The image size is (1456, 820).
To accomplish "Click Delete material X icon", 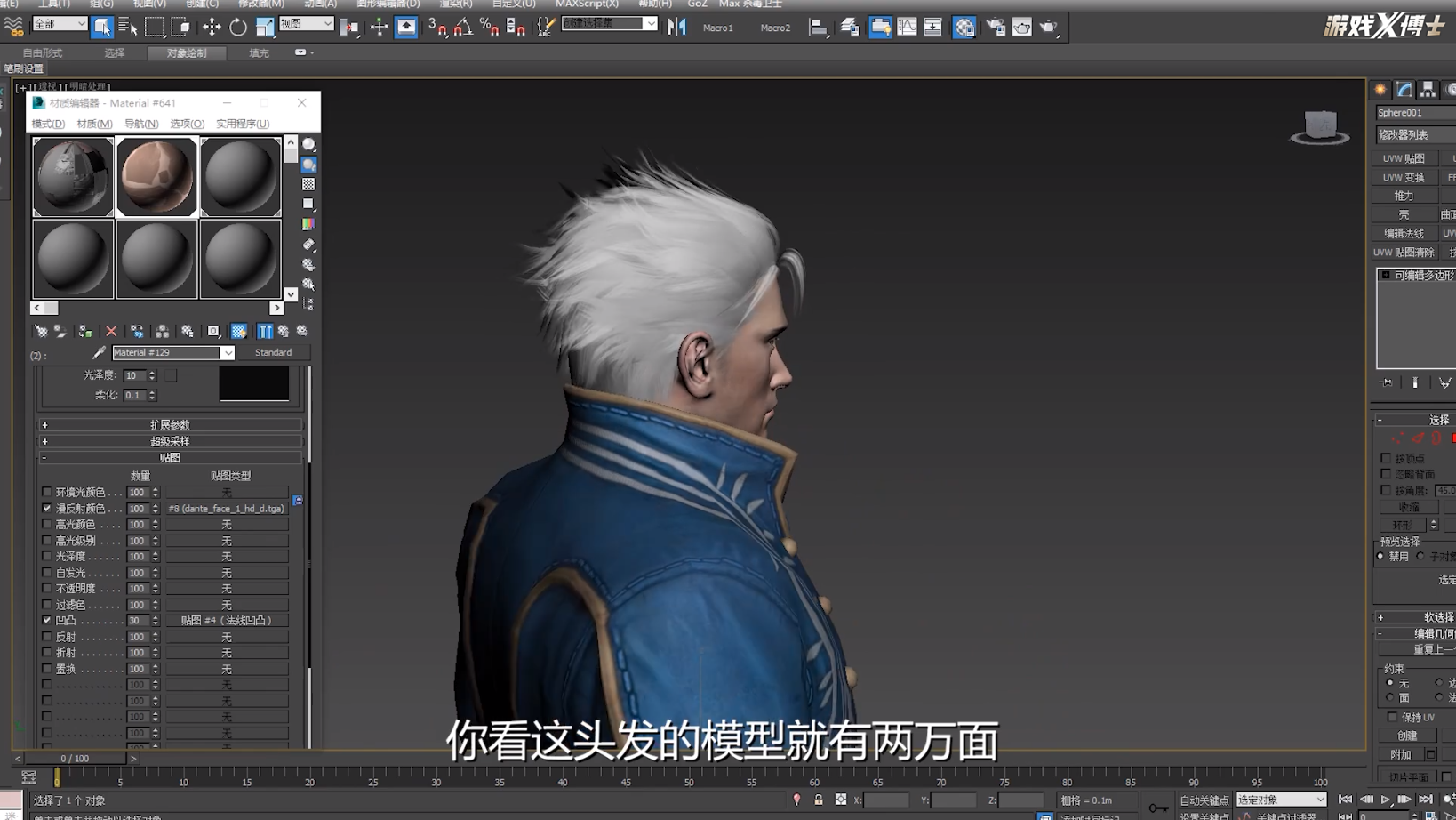I will pos(111,331).
